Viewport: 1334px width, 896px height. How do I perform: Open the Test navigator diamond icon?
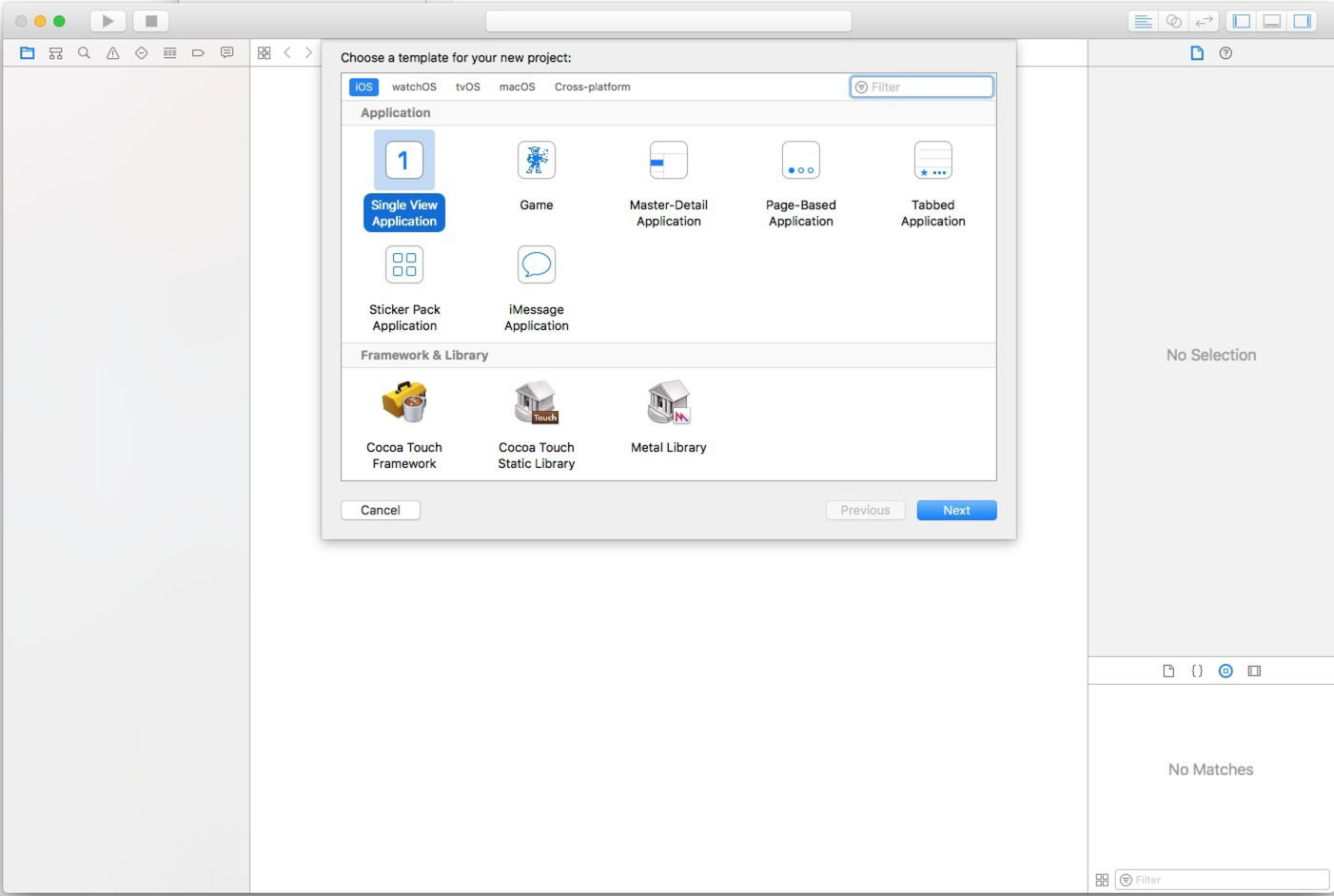142,53
